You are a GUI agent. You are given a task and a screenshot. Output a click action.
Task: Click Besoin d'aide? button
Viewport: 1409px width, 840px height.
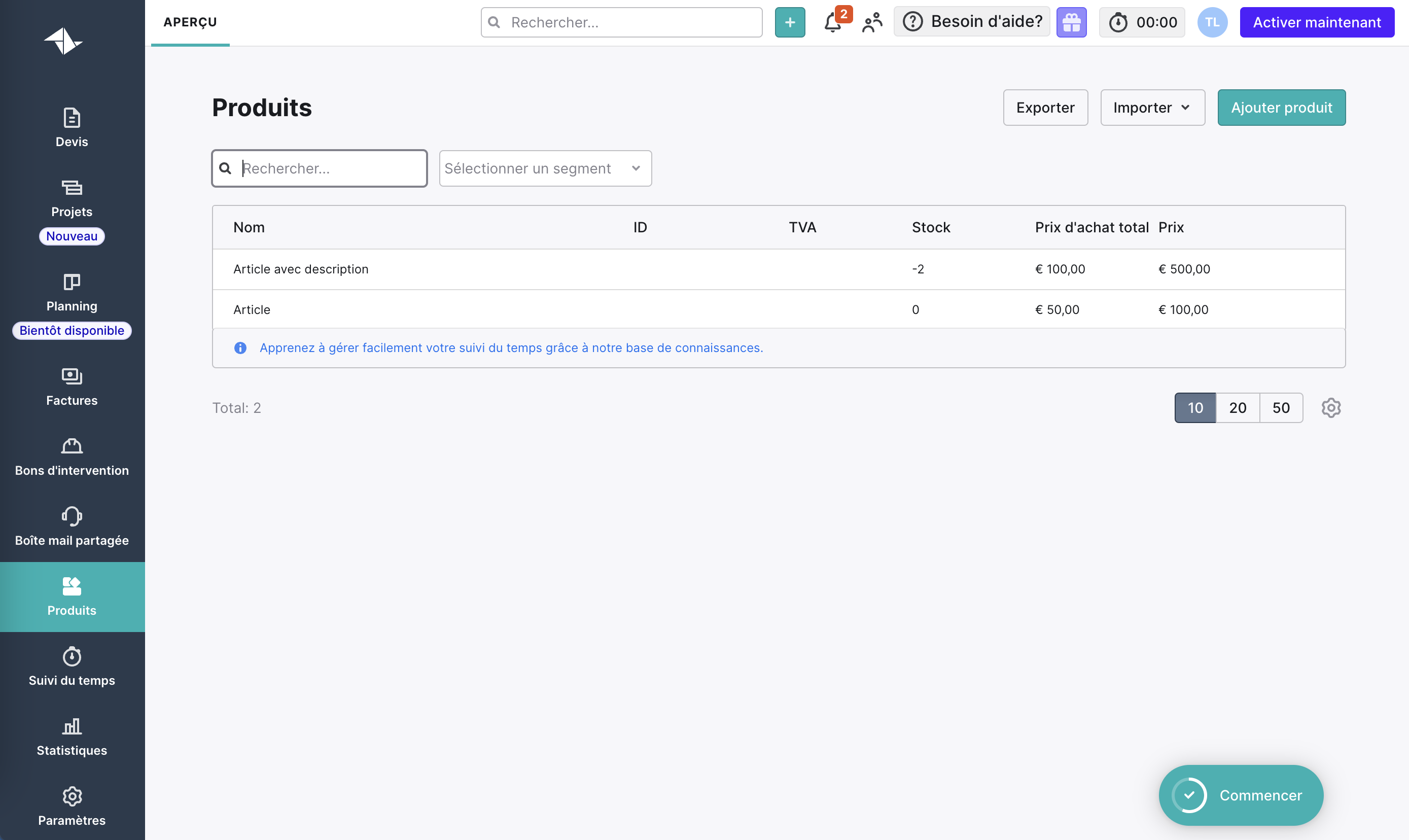pos(972,21)
